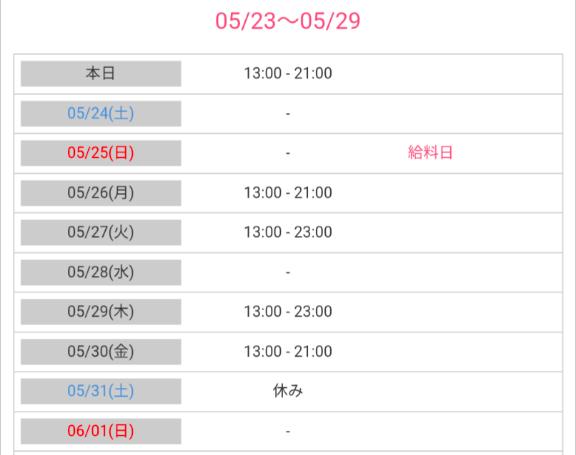Select the 06/01(日) date label
This screenshot has width=576, height=455.
pyautogui.click(x=101, y=431)
